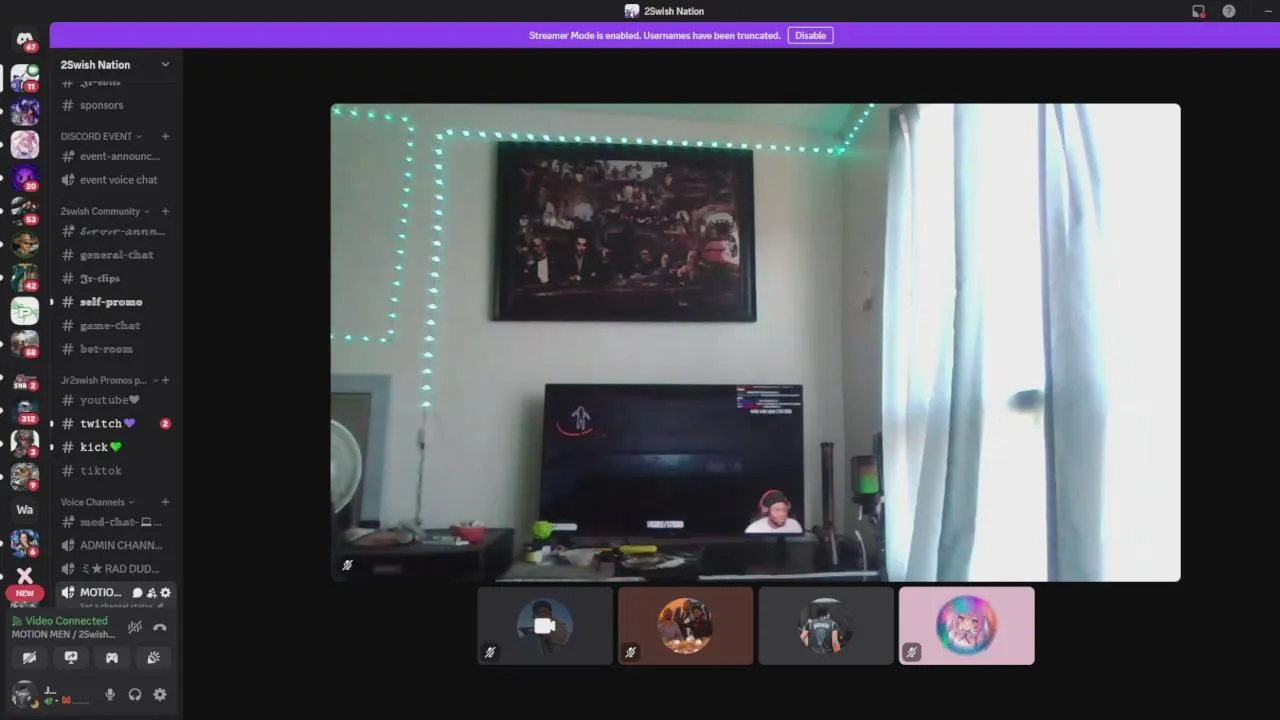Mute your microphone

tap(110, 695)
